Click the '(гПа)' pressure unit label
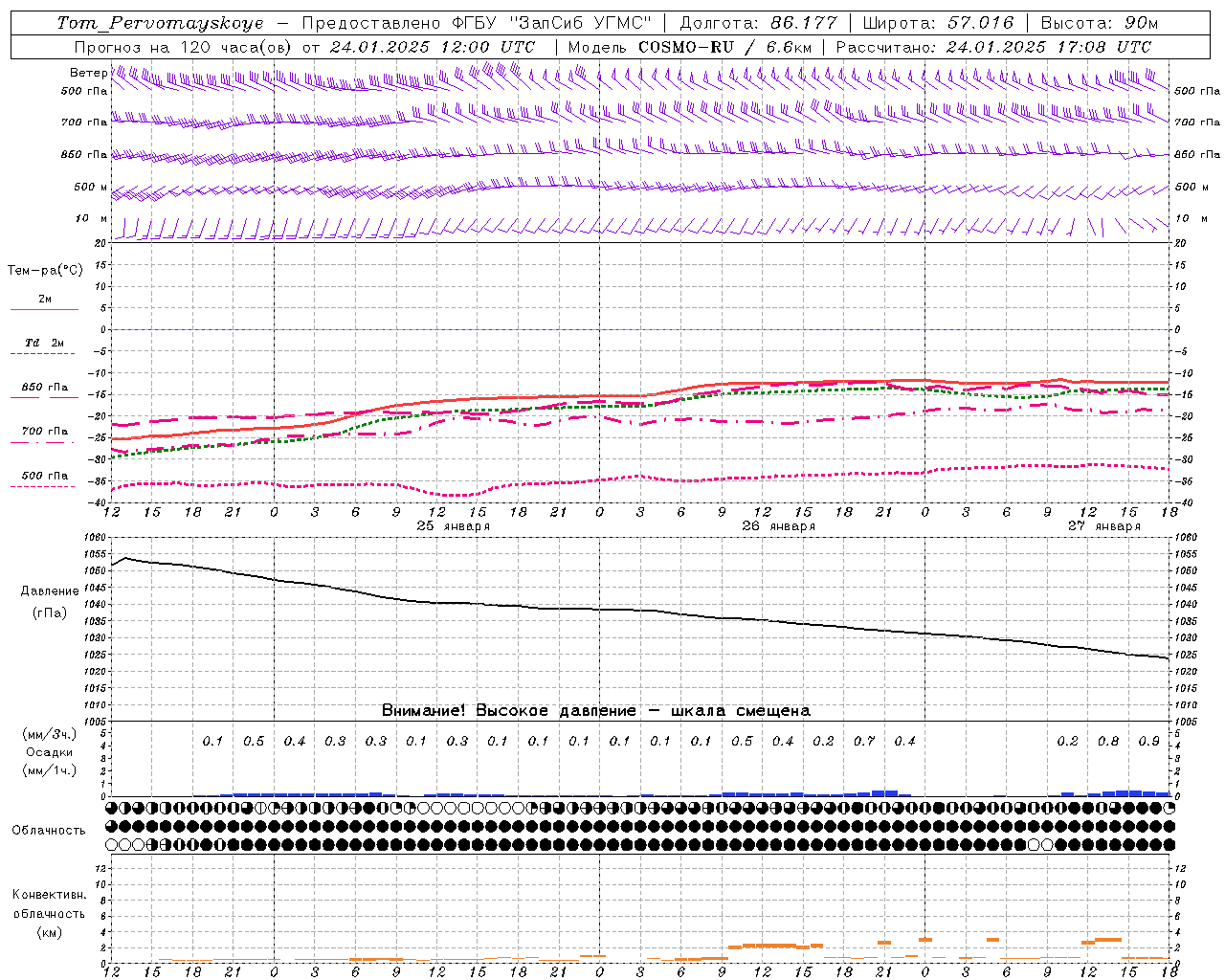The height and width of the screenshot is (980, 1225). coord(50,613)
